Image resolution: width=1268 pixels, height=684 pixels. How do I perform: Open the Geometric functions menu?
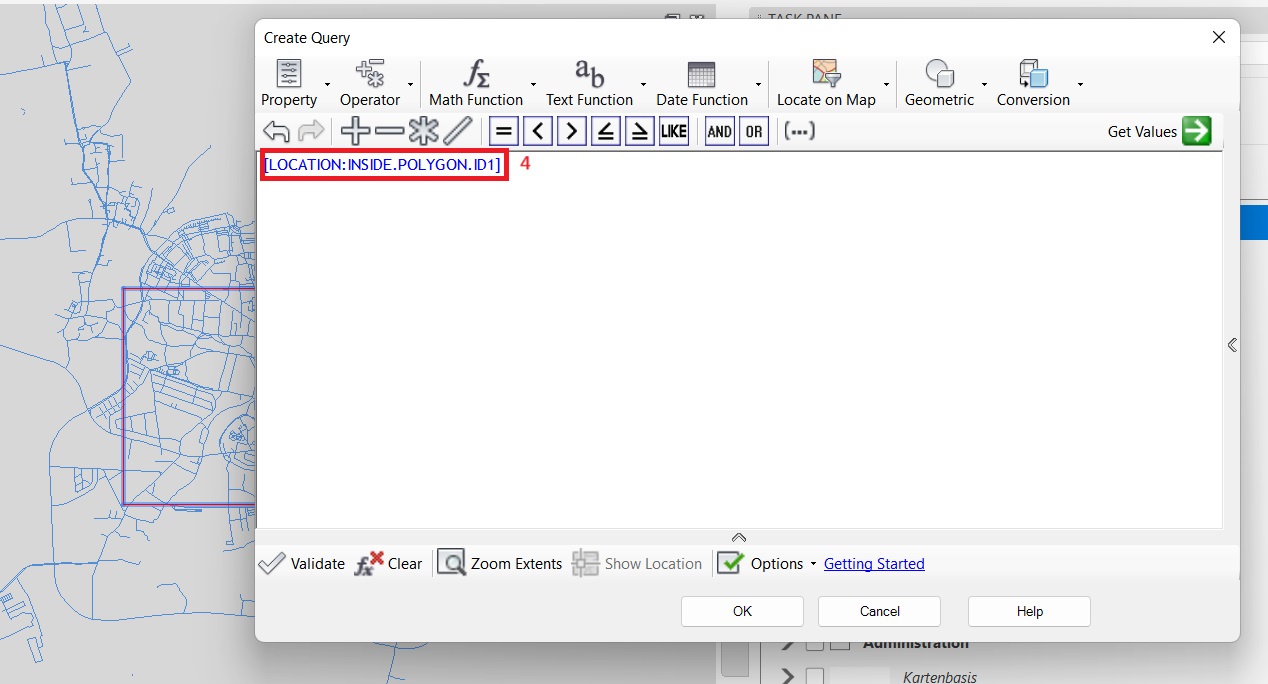(939, 83)
